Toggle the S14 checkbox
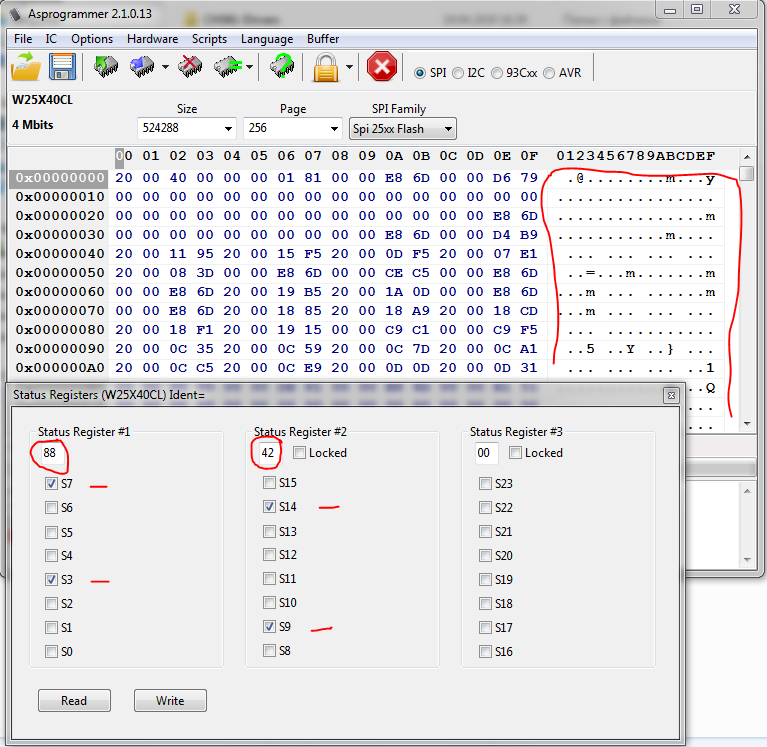The image size is (767, 747). (269, 507)
